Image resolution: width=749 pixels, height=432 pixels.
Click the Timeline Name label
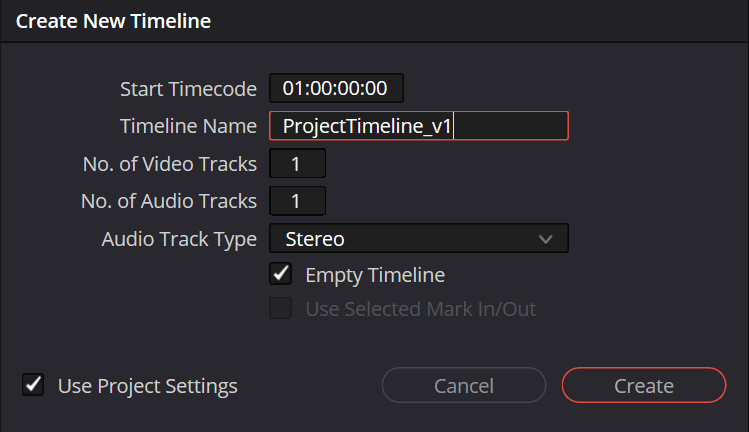coord(188,126)
